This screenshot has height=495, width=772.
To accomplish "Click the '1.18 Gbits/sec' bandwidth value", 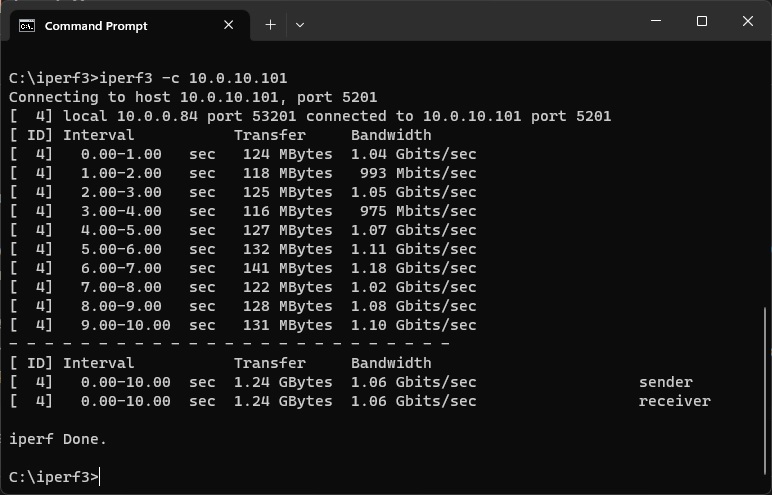I will tap(414, 268).
